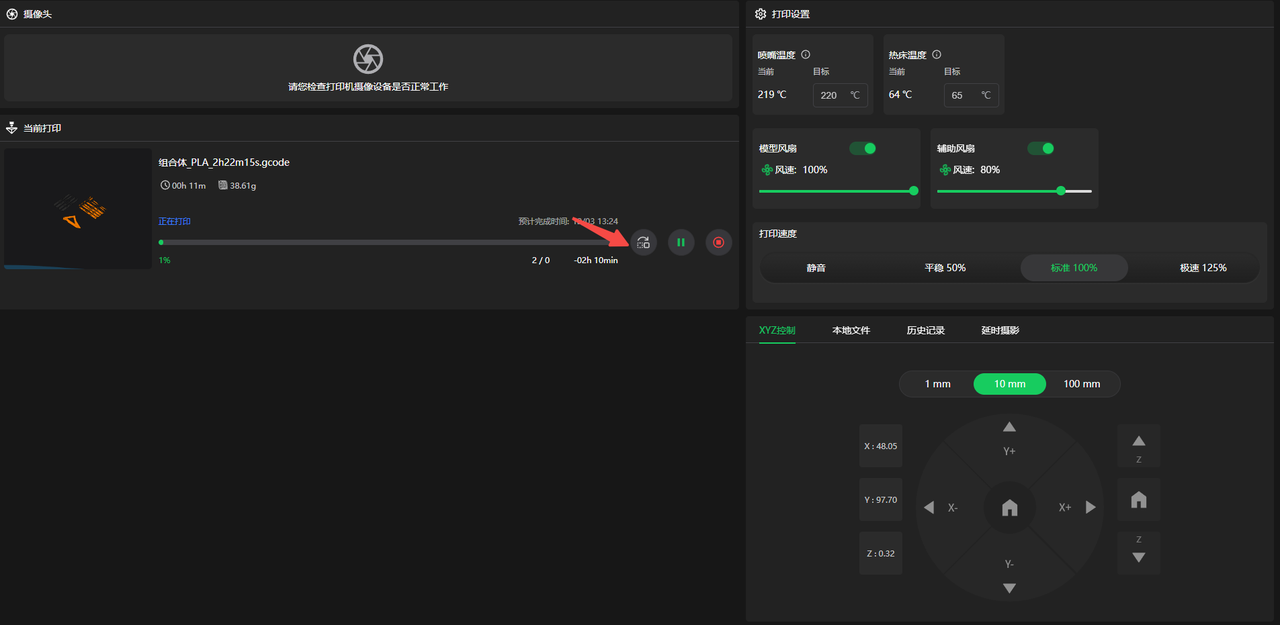Viewport: 1280px width, 625px height.
Task: Move Z axis down arrow
Action: coord(1138,556)
